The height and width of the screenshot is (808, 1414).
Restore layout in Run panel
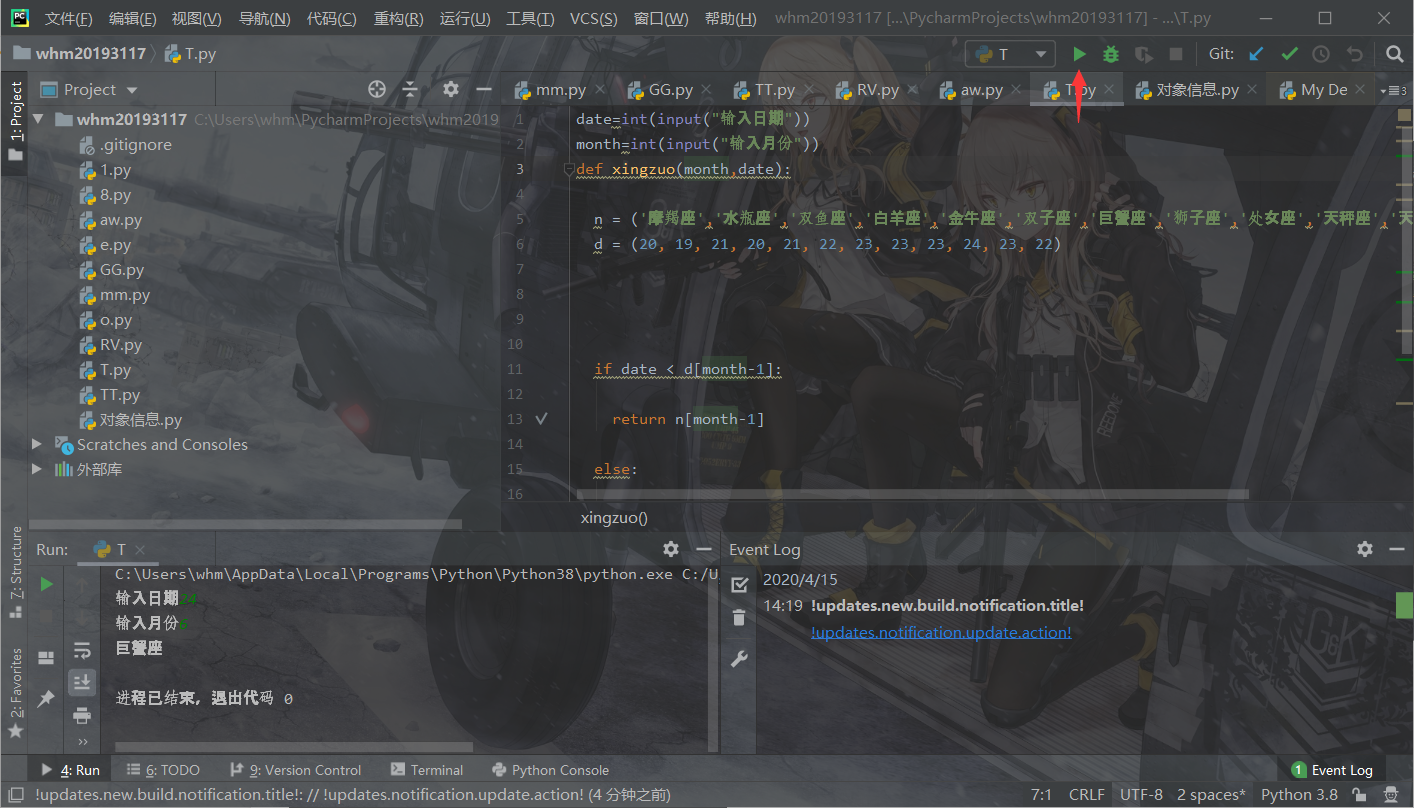point(46,658)
